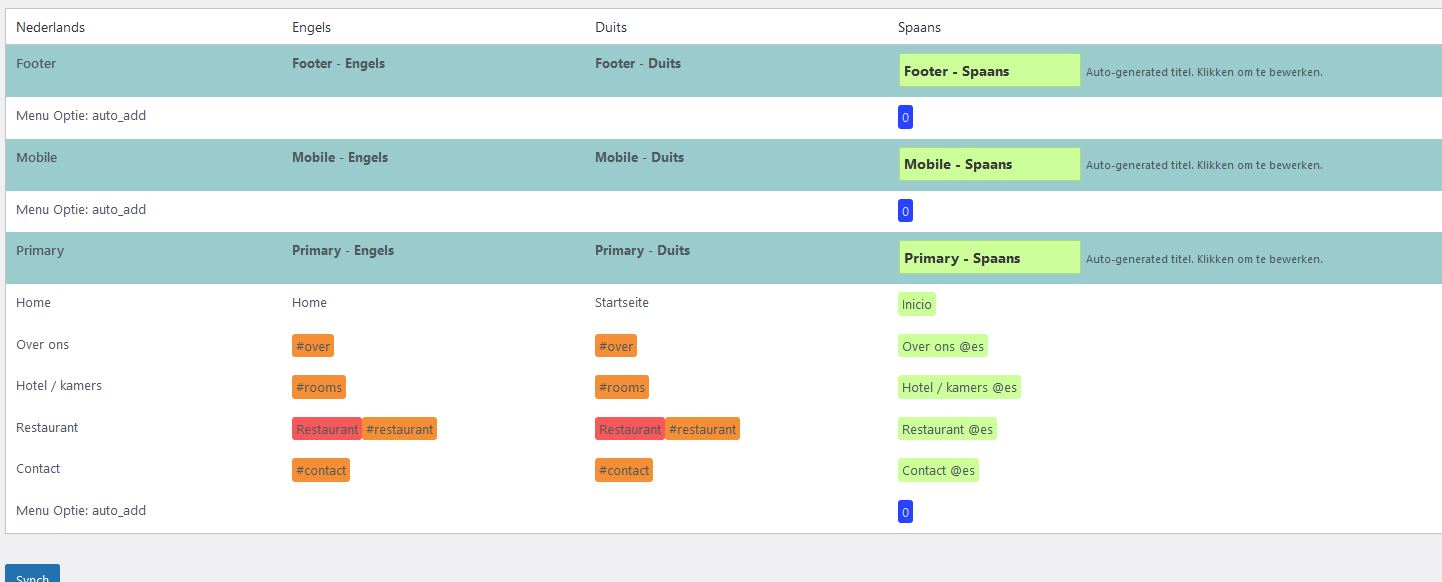Click the Over ons @es tag

[x=943, y=346]
